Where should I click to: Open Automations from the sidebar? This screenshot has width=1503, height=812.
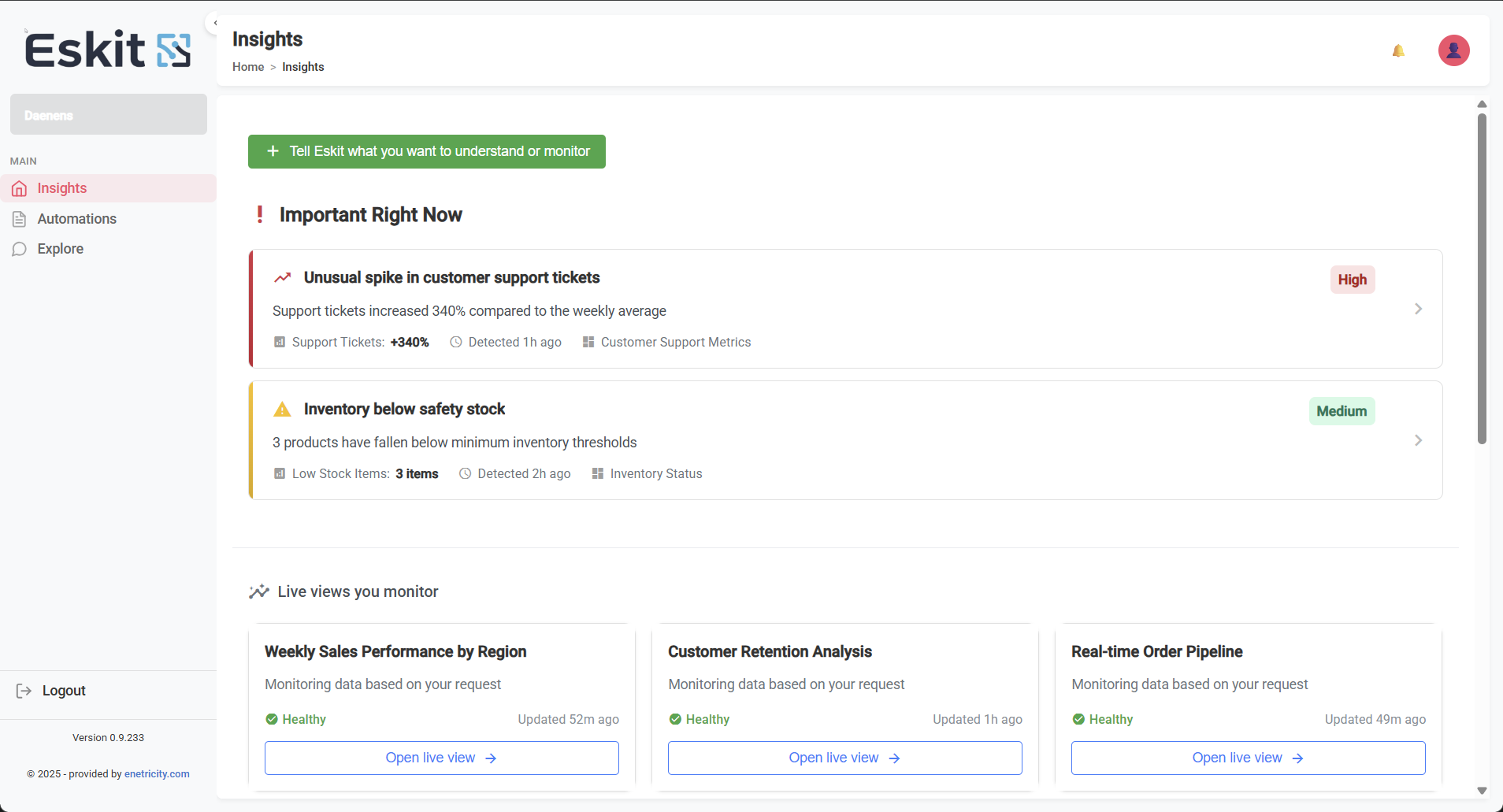[x=76, y=218]
